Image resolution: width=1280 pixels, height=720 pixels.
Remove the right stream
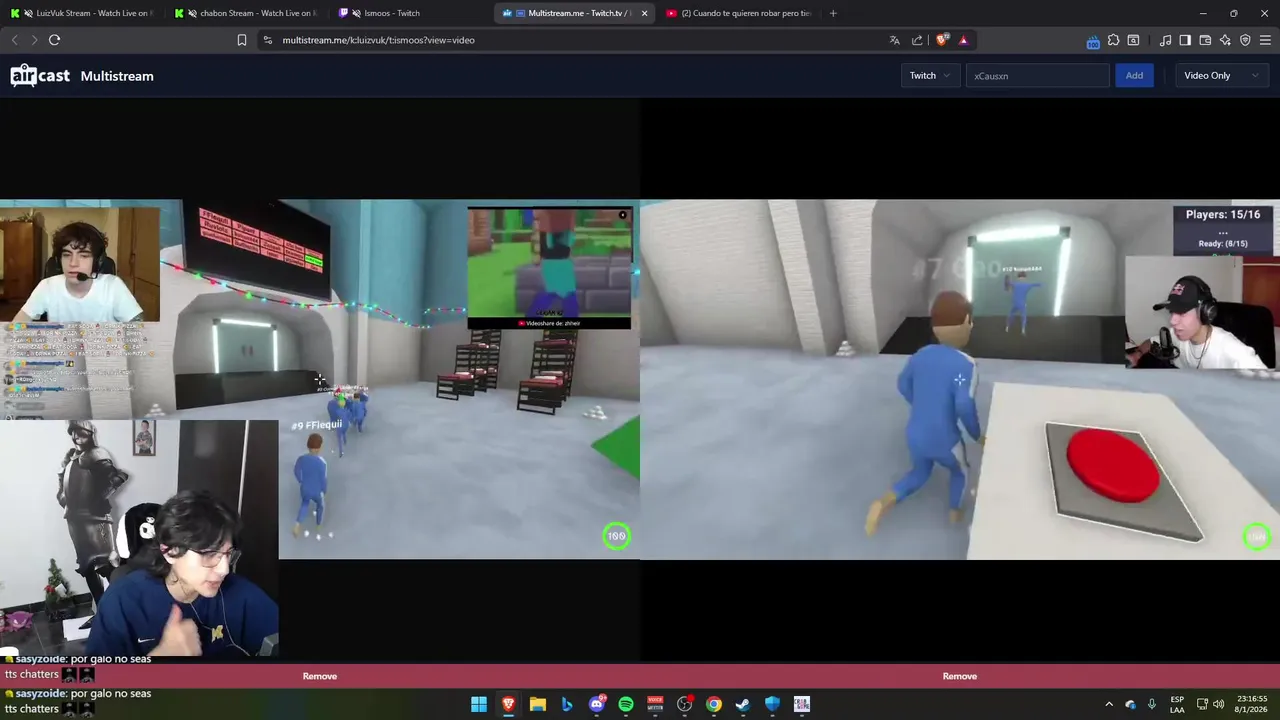pos(960,676)
